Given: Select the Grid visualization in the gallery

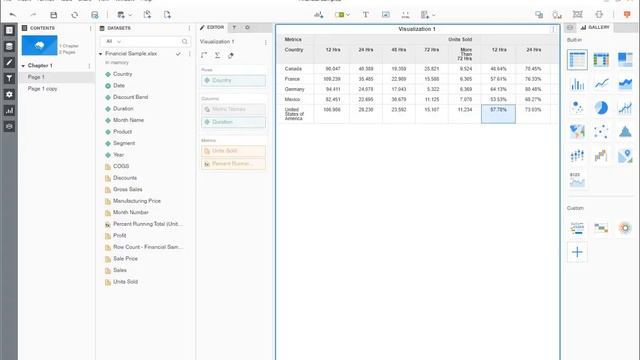Looking at the screenshot, I should click(x=577, y=60).
